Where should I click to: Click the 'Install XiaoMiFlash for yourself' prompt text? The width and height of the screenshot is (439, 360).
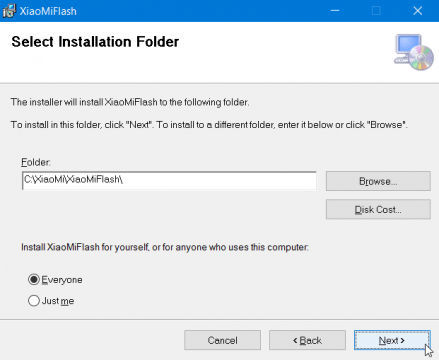[x=165, y=247]
